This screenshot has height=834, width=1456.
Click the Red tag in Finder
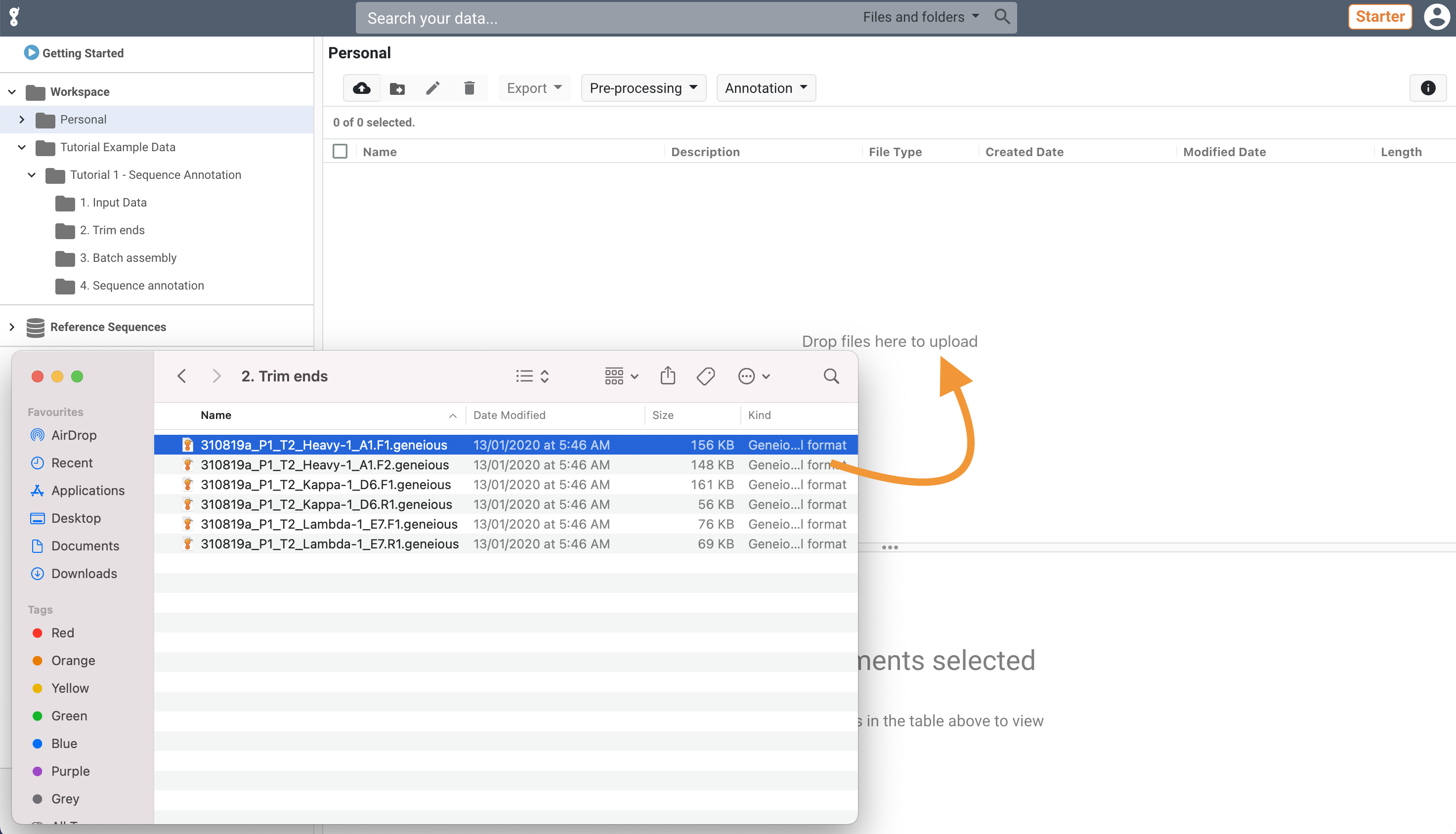53,633
